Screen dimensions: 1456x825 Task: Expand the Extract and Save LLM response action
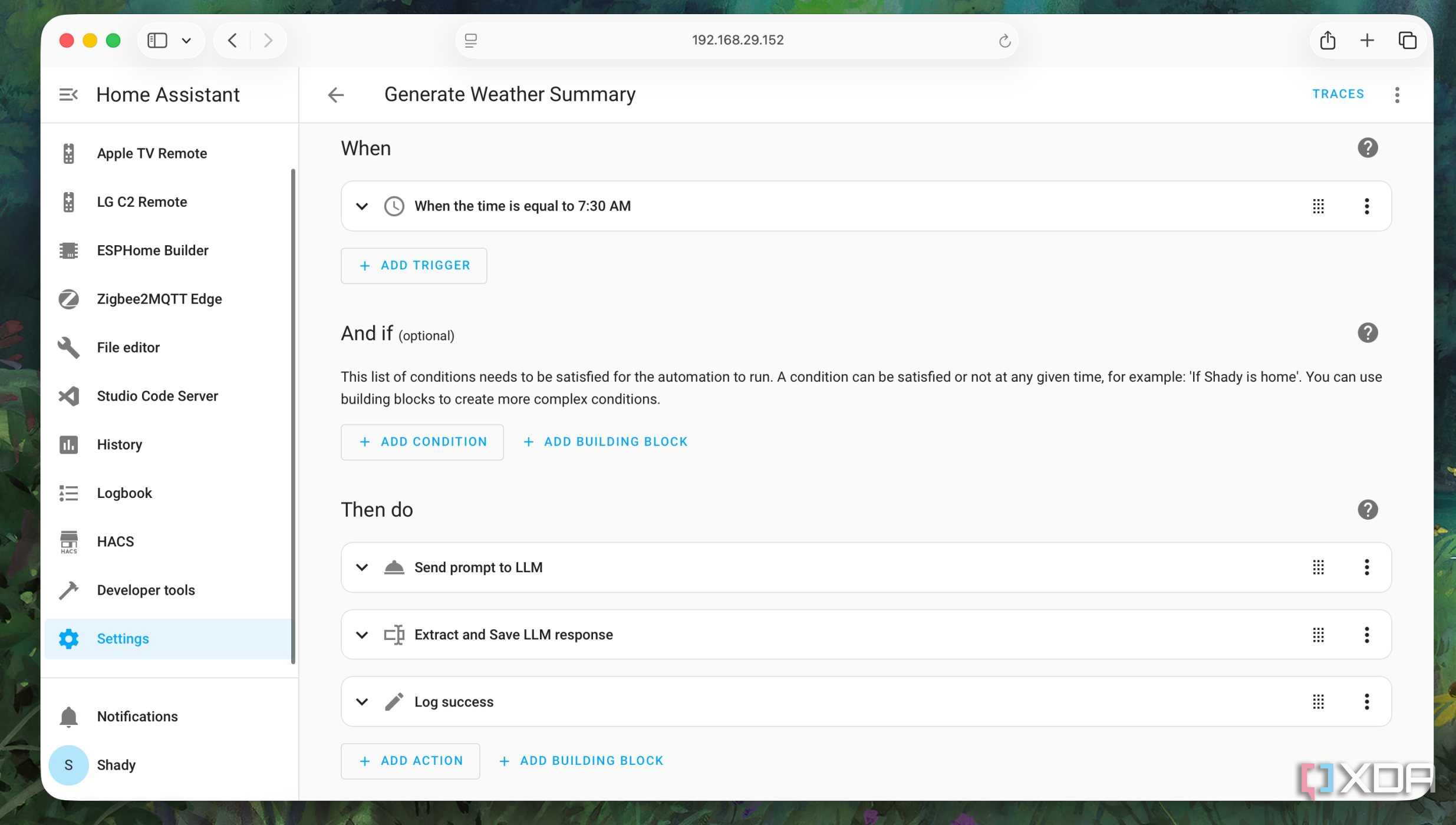(x=362, y=635)
